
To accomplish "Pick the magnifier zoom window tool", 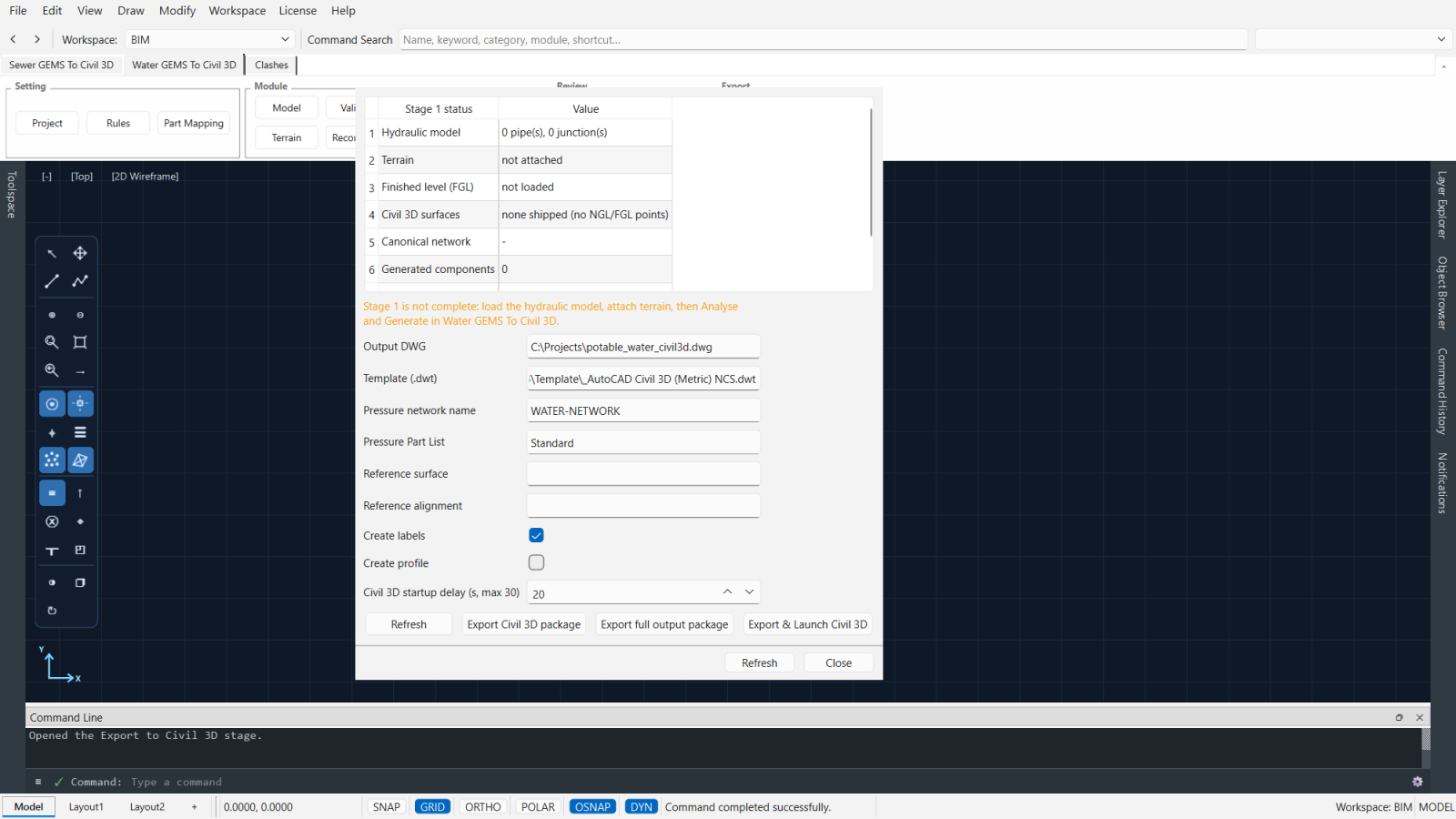I will tap(52, 342).
